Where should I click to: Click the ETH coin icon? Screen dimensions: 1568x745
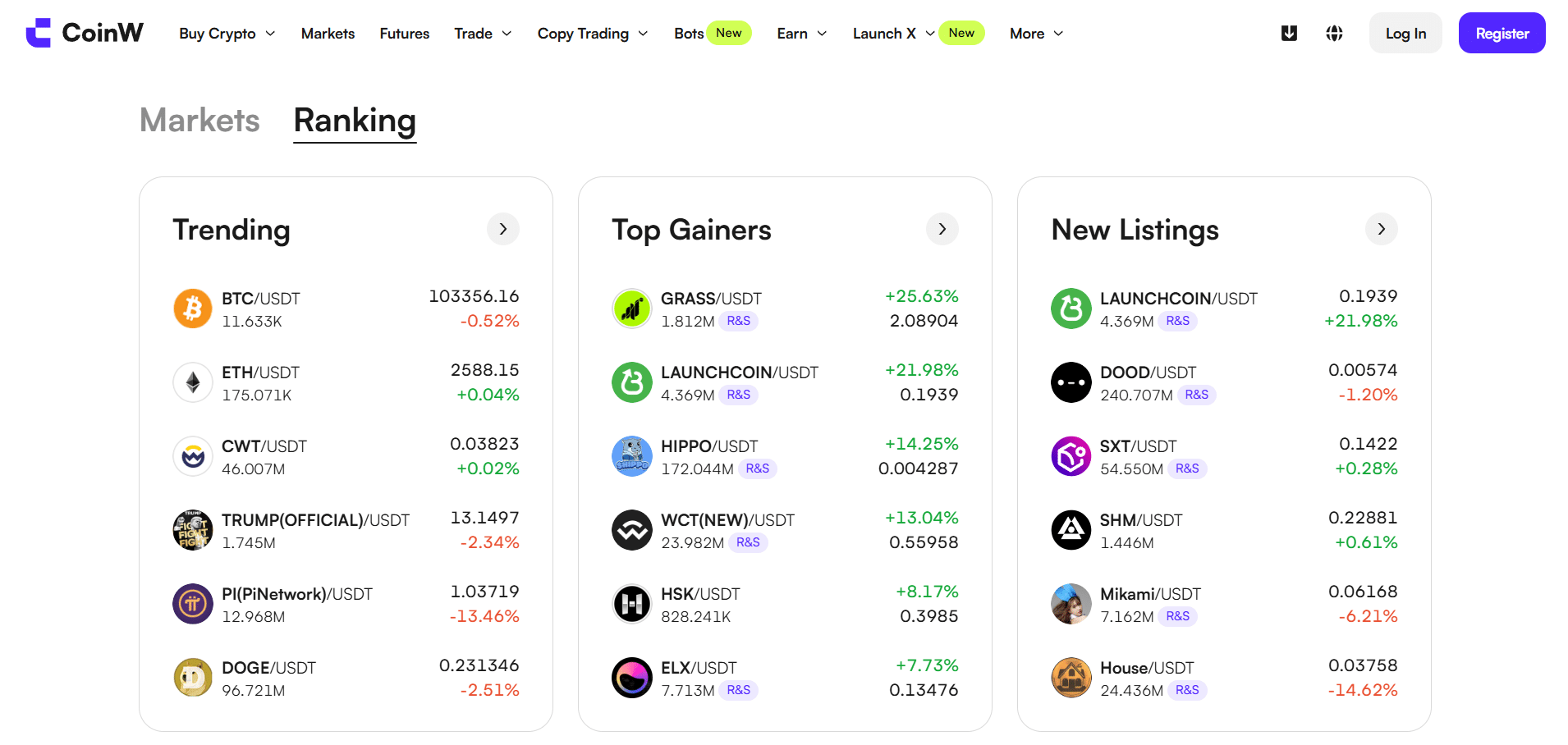point(193,382)
